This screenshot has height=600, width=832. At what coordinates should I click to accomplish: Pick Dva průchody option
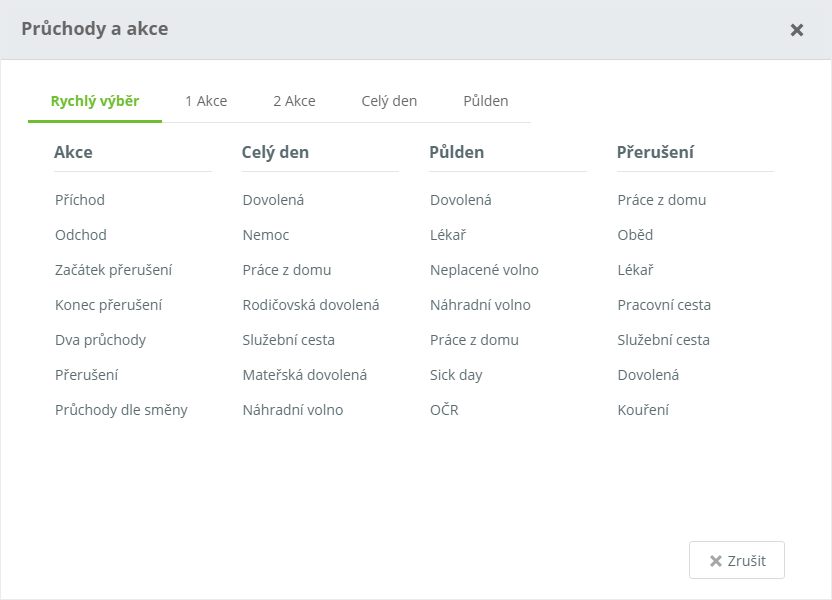[101, 340]
